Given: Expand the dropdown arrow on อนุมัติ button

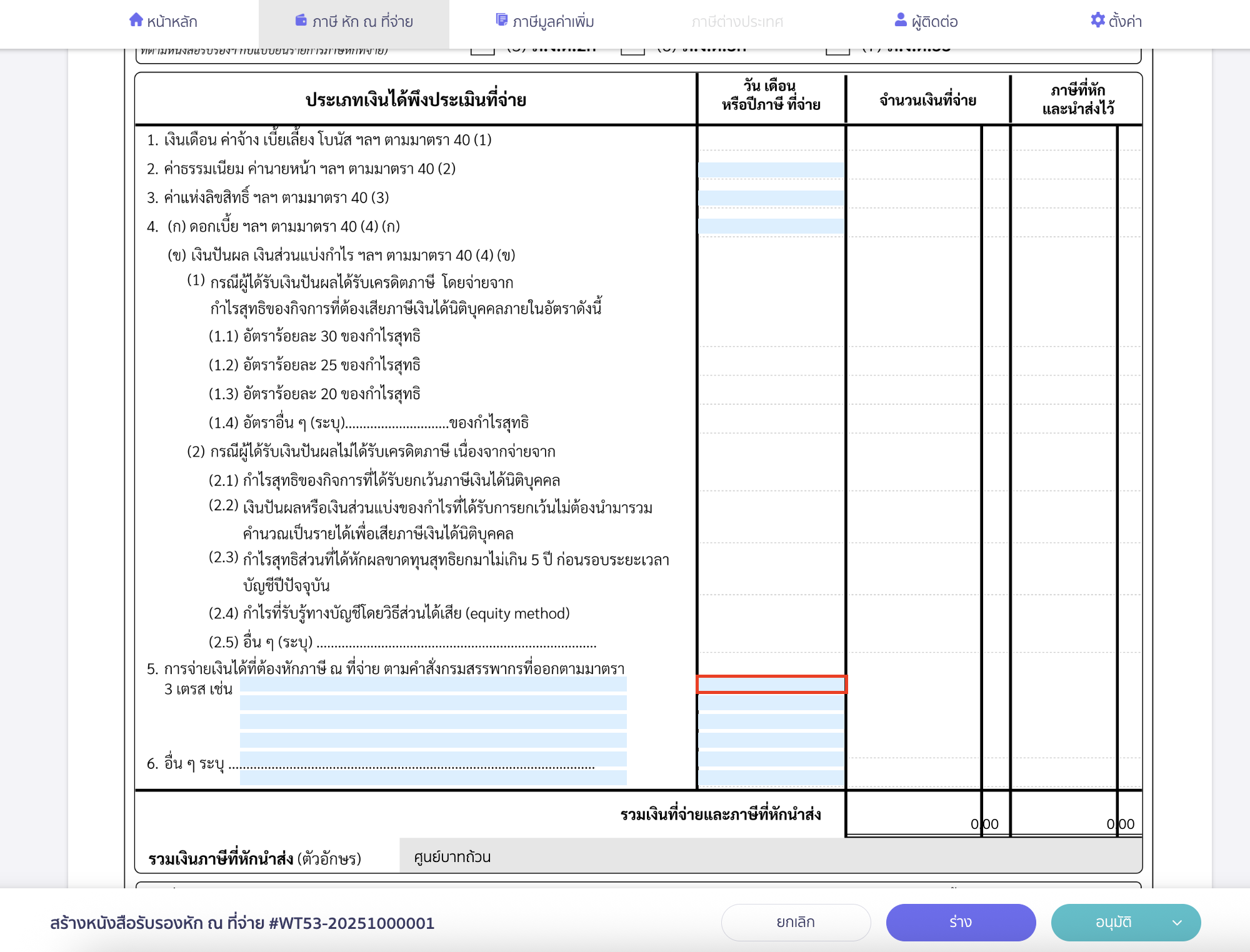Looking at the screenshot, I should (x=1179, y=921).
